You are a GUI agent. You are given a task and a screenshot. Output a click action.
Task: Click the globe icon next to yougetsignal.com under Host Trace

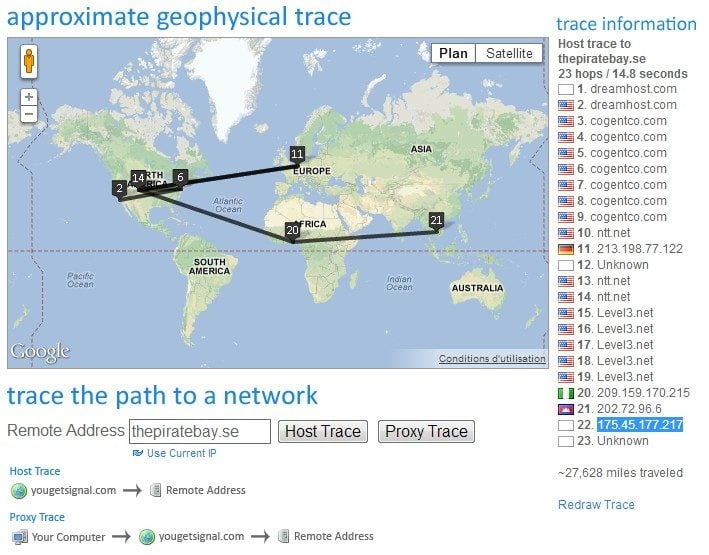(x=18, y=490)
